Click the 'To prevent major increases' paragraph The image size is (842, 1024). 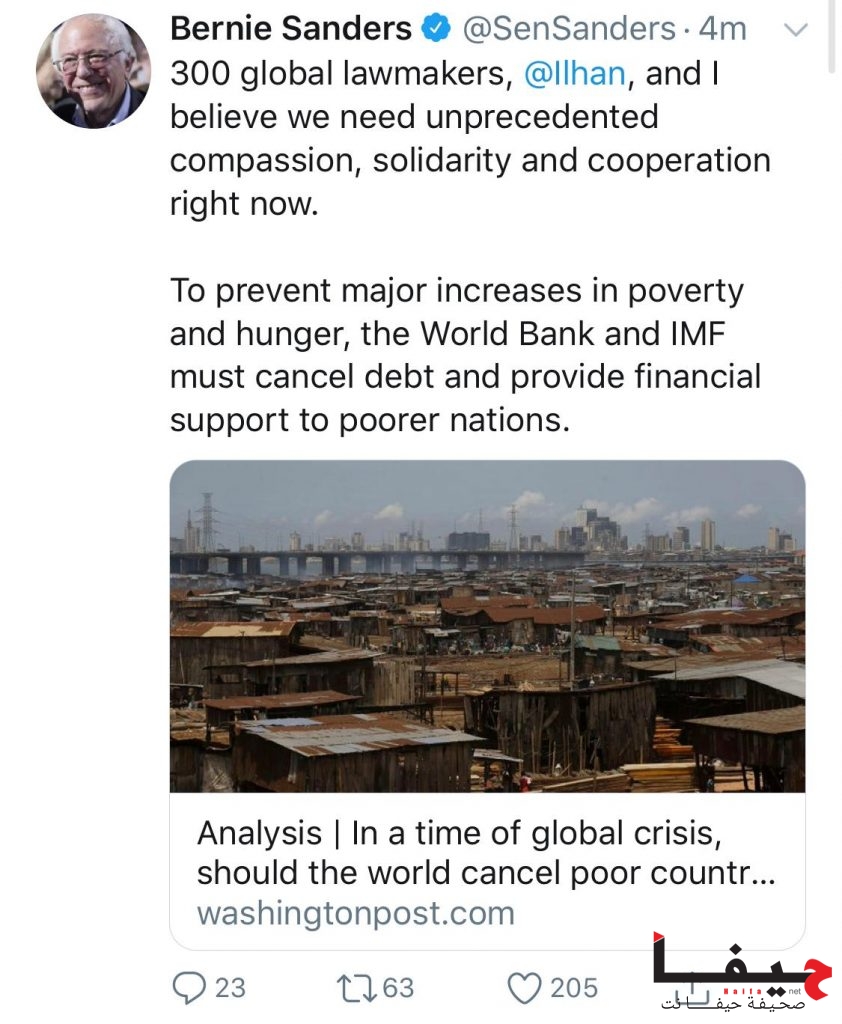(465, 355)
